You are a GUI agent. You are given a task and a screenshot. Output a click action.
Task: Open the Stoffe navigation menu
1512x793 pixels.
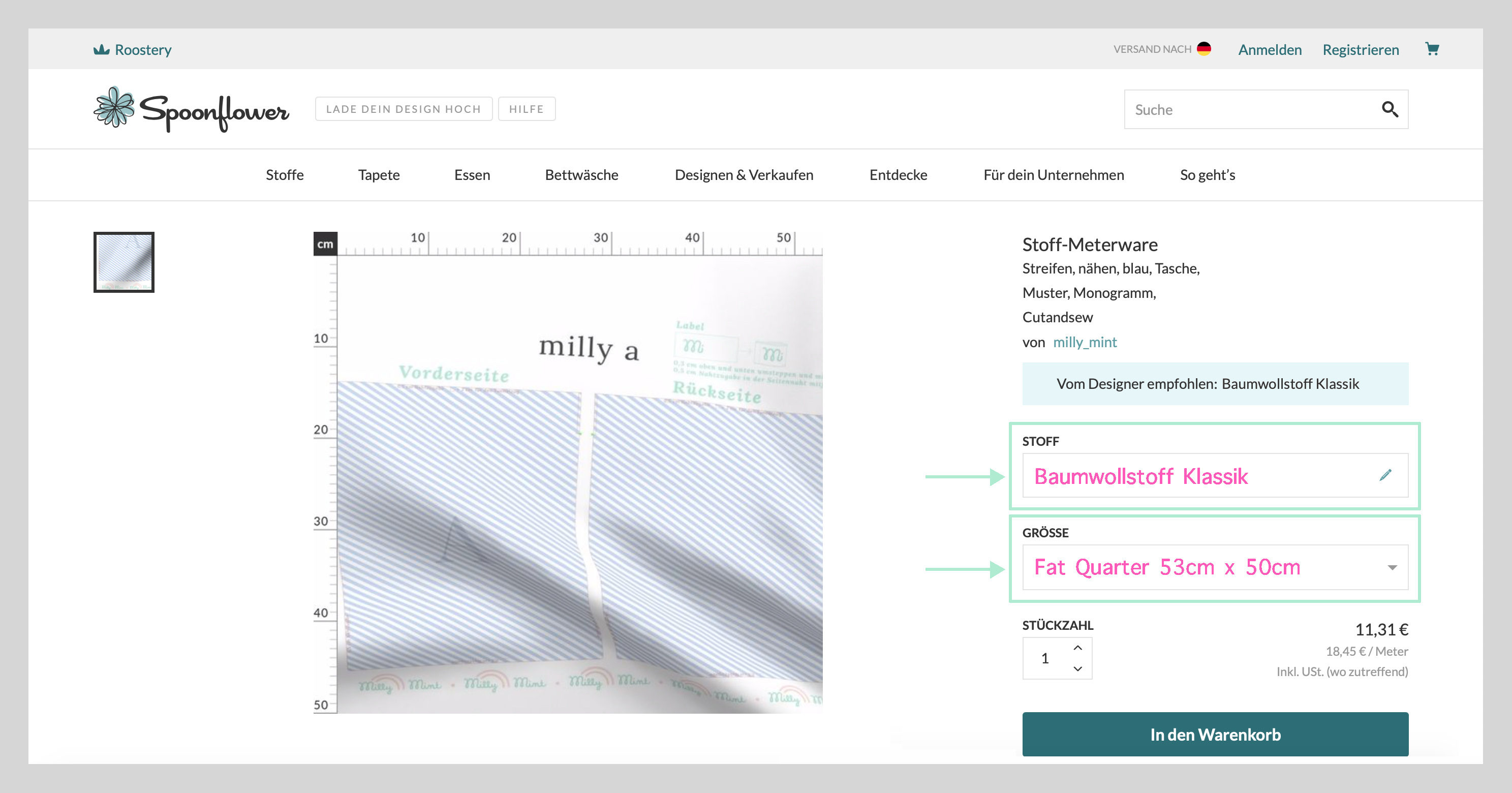point(285,175)
